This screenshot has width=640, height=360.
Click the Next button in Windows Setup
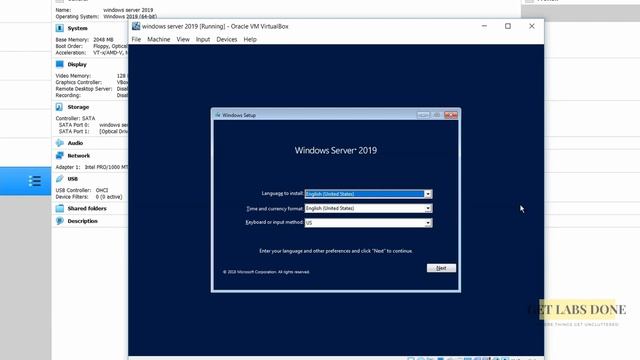click(x=441, y=268)
